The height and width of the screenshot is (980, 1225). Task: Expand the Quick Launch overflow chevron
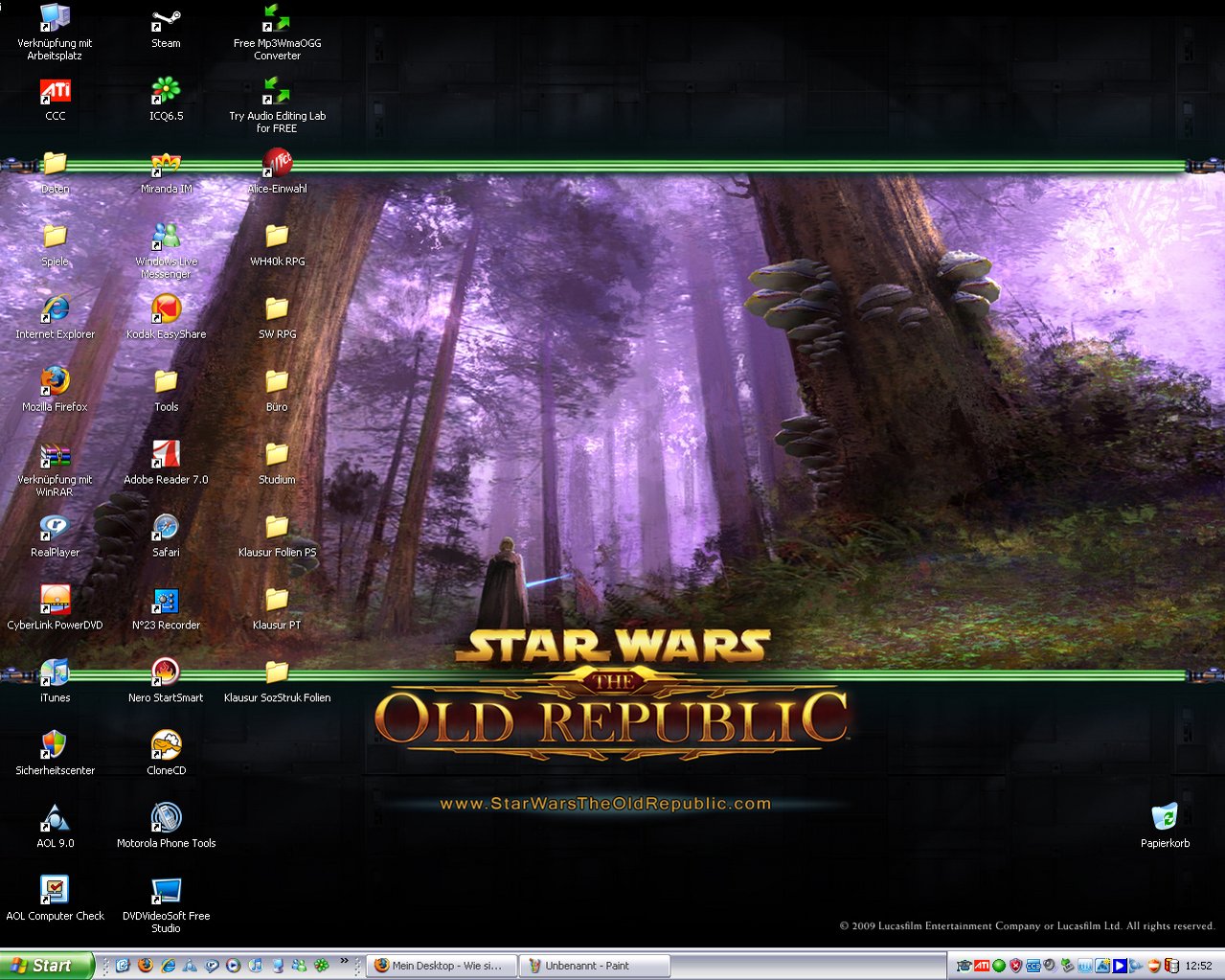344,962
